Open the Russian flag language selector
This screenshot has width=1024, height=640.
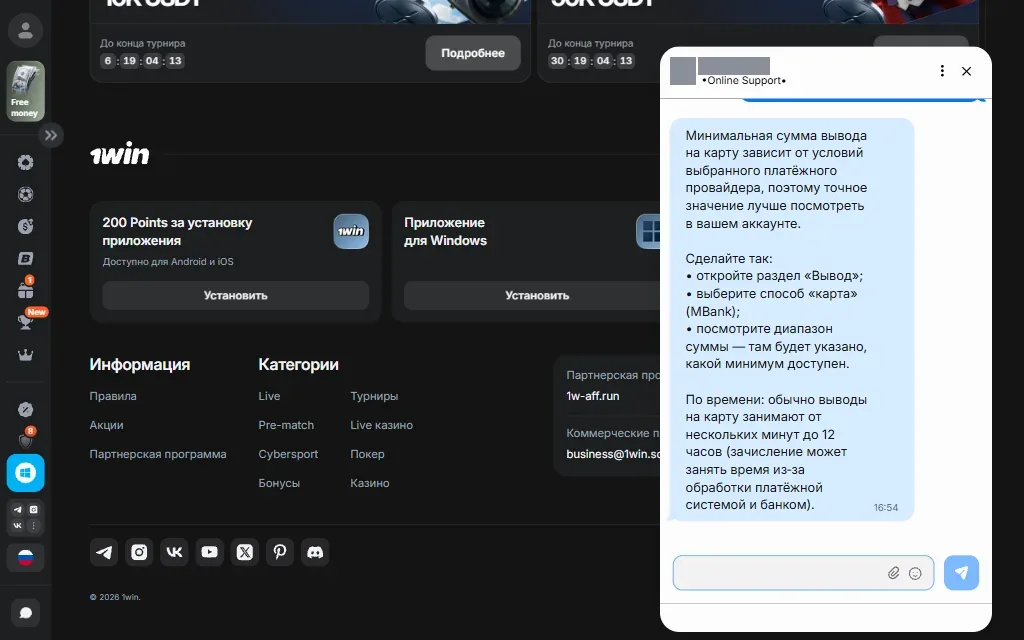[25, 558]
